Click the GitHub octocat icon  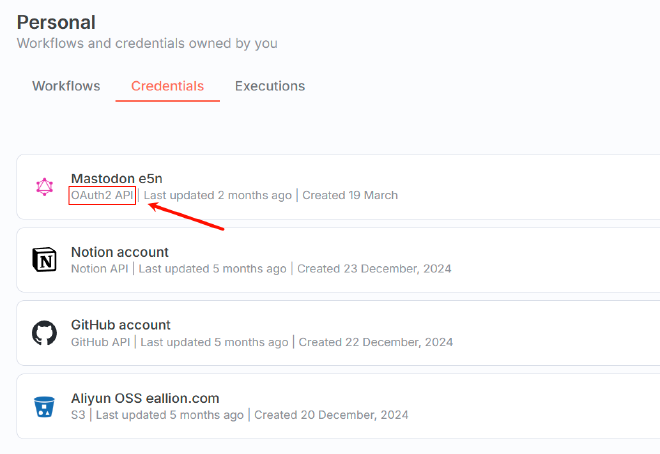coord(44,333)
